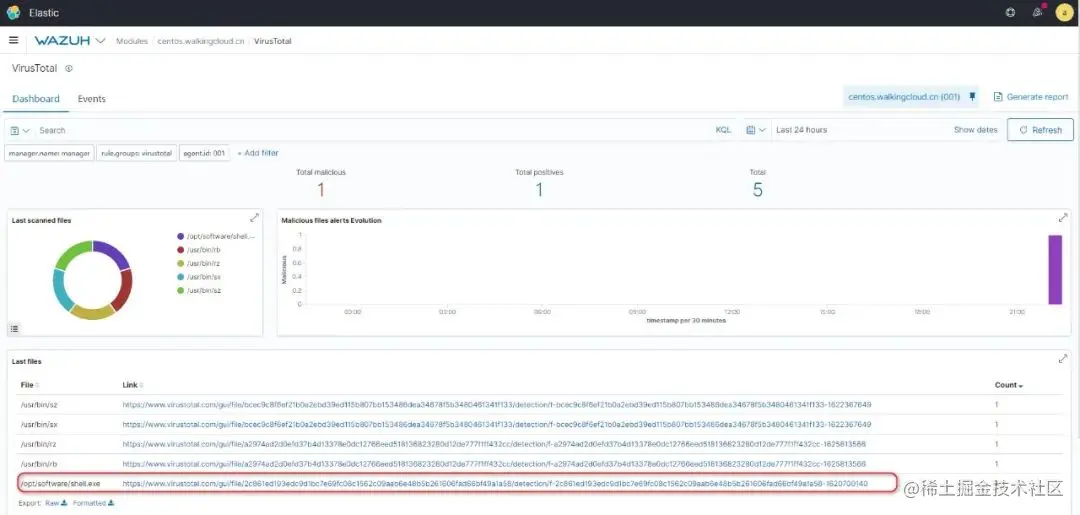The image size is (1080, 515).
Task: Sort by Link column
Action: [132, 385]
